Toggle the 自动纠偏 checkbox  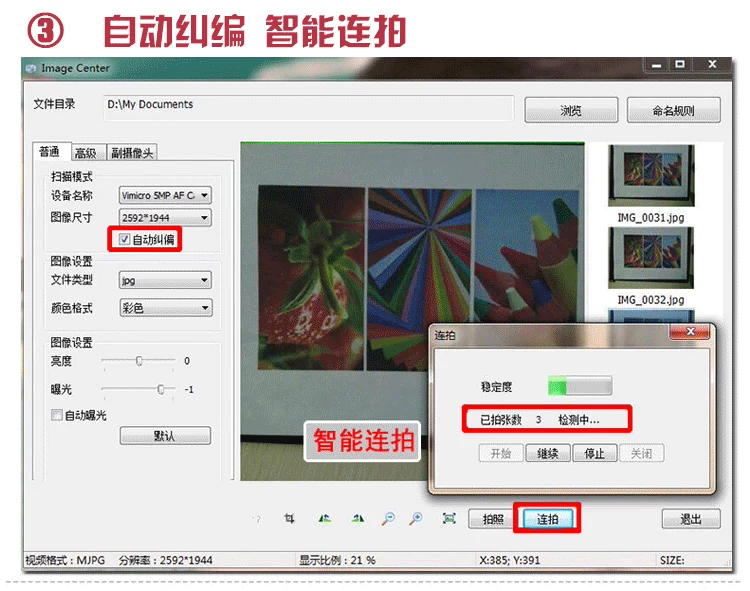(x=124, y=239)
